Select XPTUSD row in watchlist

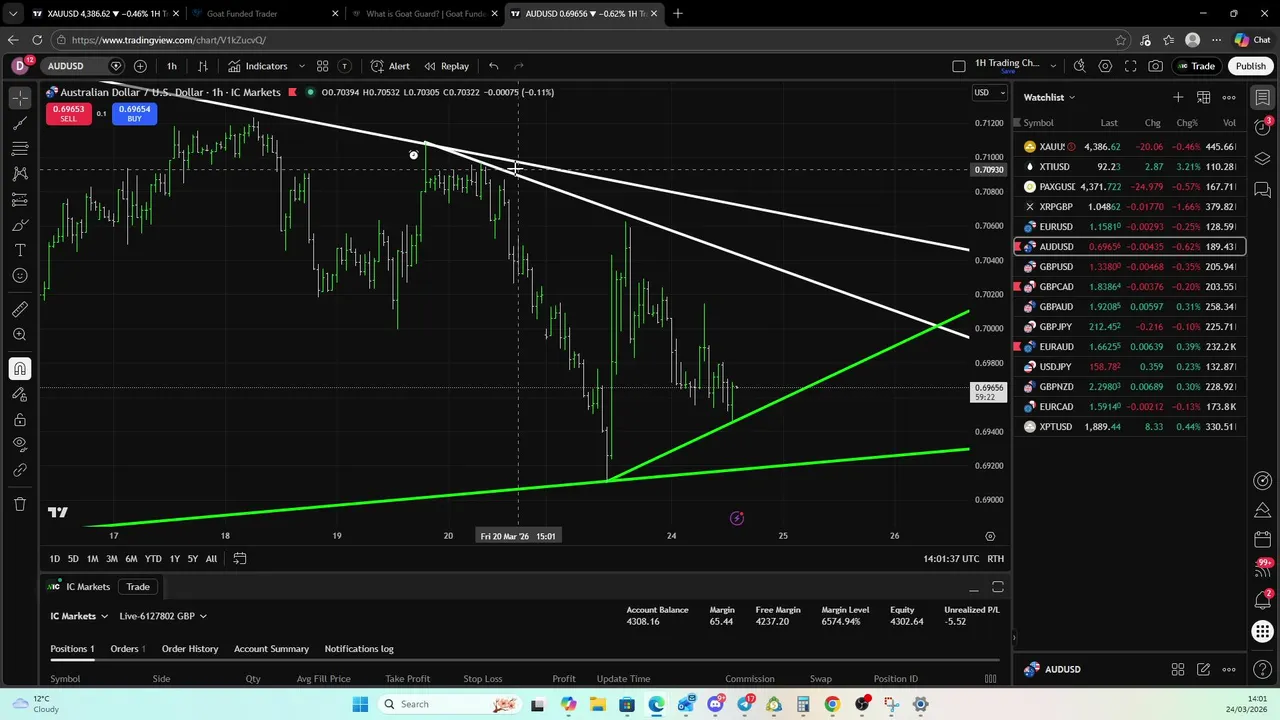(x=1130, y=427)
